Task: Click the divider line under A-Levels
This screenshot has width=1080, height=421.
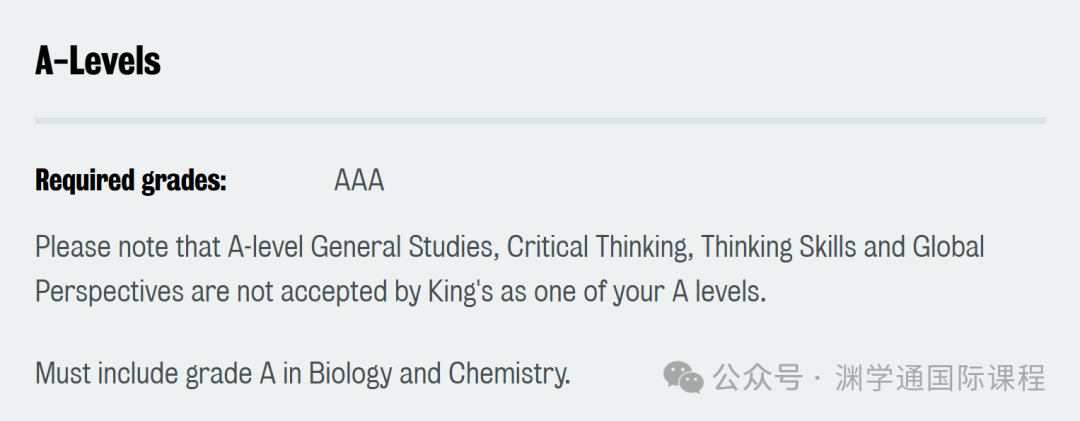Action: tap(541, 121)
